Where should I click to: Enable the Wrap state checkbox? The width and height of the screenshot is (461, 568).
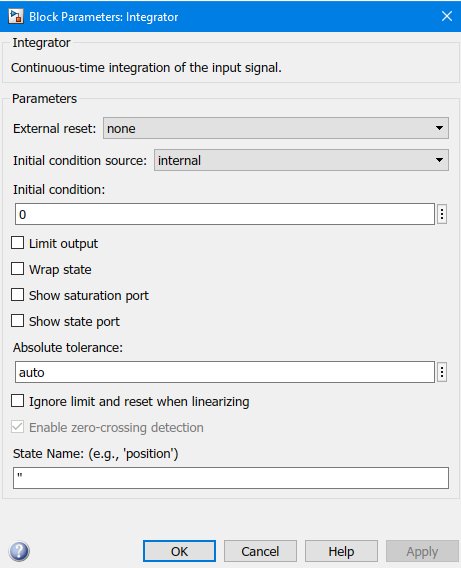pyautogui.click(x=17, y=269)
